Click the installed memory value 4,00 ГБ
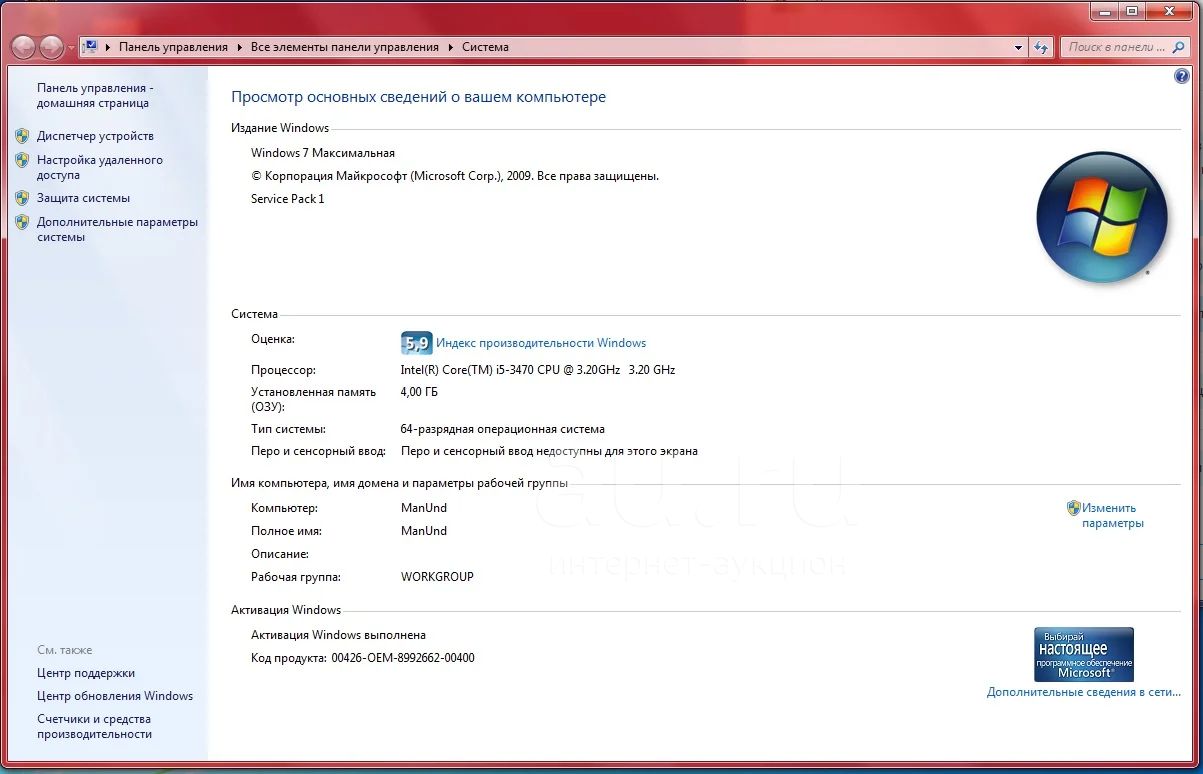 419,392
